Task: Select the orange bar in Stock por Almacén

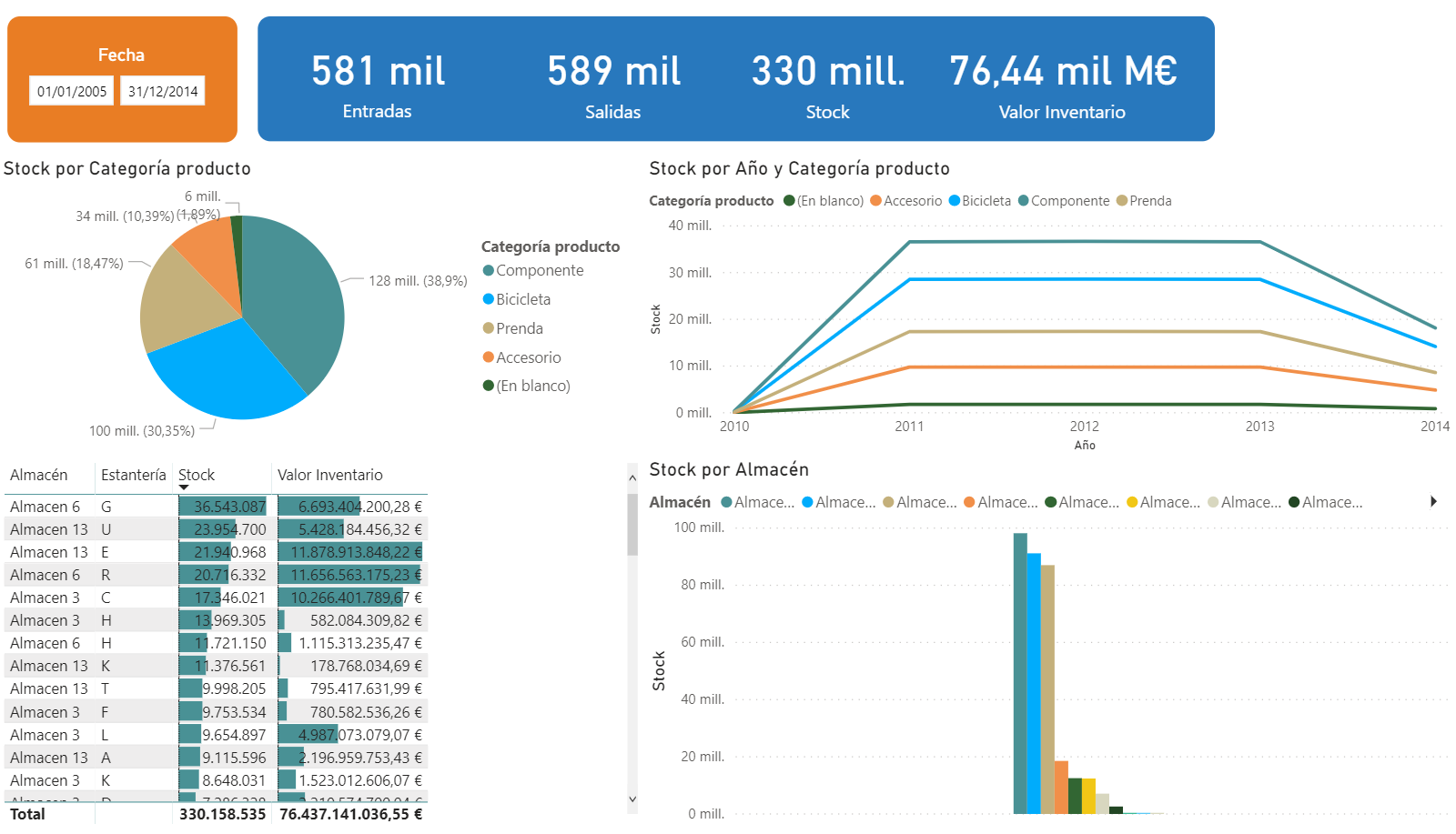Action: tap(1061, 787)
